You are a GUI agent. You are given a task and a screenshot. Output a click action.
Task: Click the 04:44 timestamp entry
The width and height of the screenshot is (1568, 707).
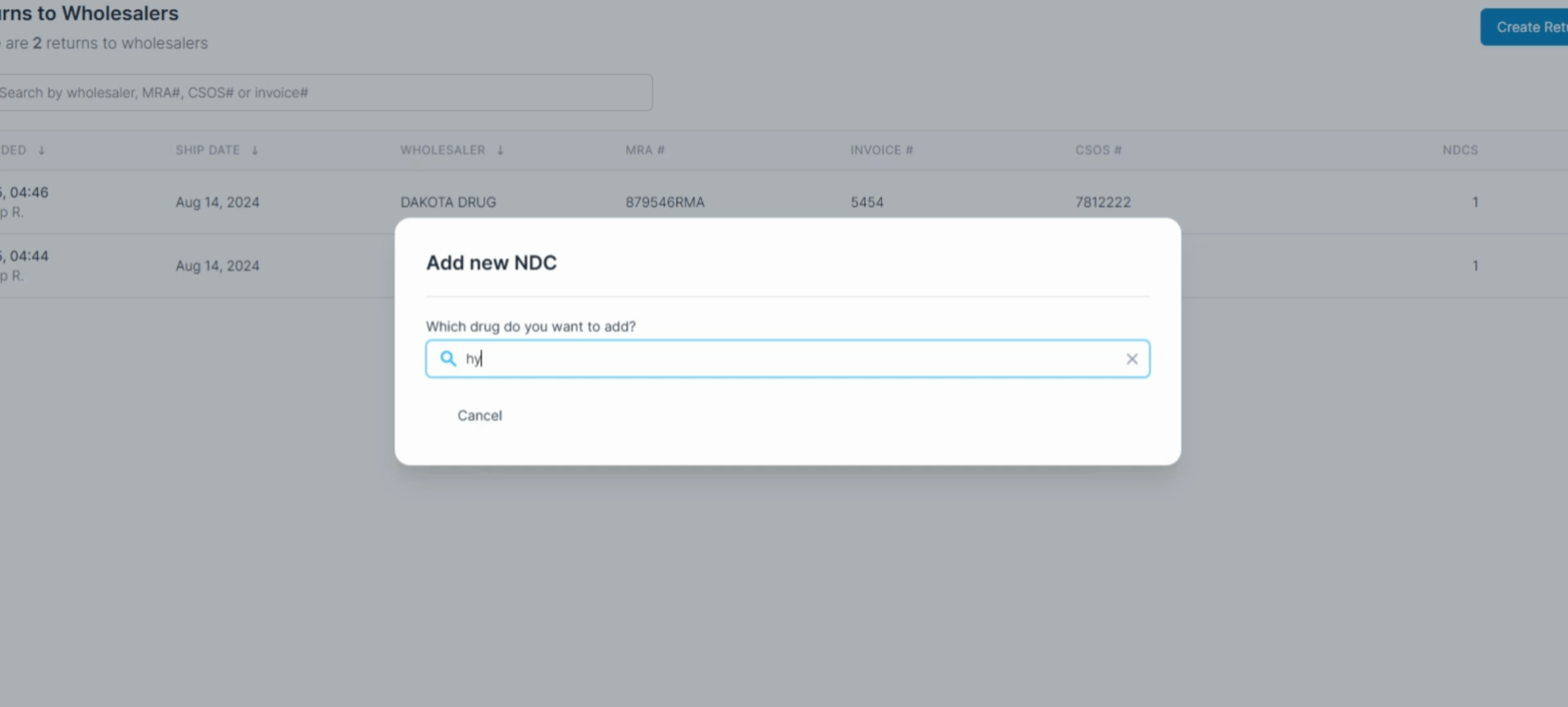coord(24,256)
